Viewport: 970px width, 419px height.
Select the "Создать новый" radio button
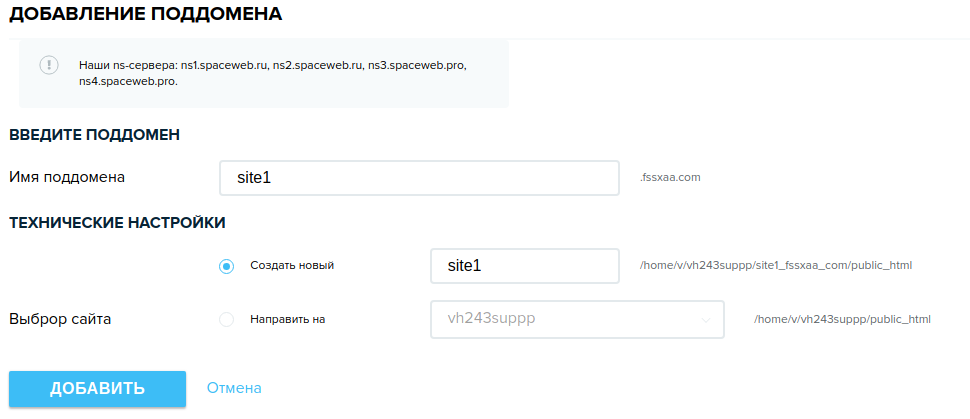point(226,266)
